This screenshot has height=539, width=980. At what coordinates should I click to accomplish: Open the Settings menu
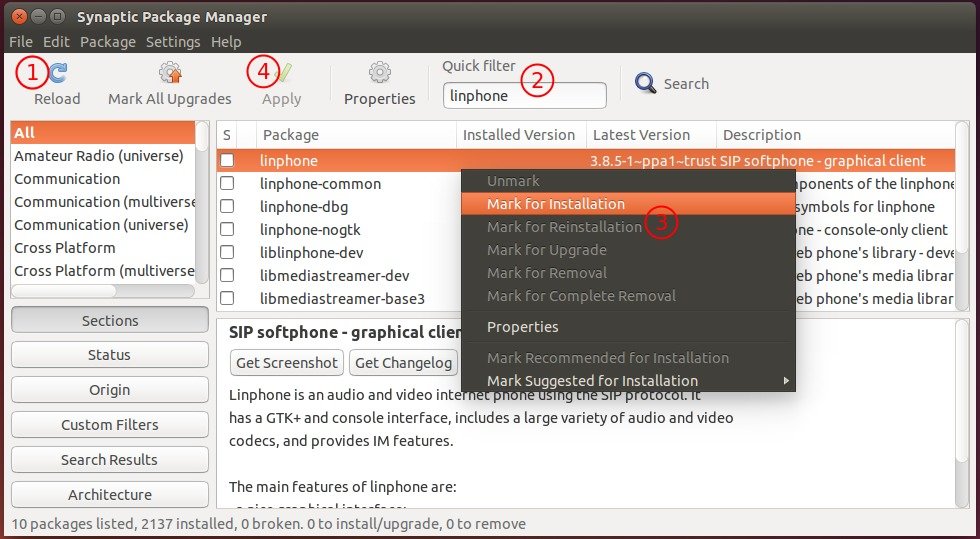(x=173, y=42)
